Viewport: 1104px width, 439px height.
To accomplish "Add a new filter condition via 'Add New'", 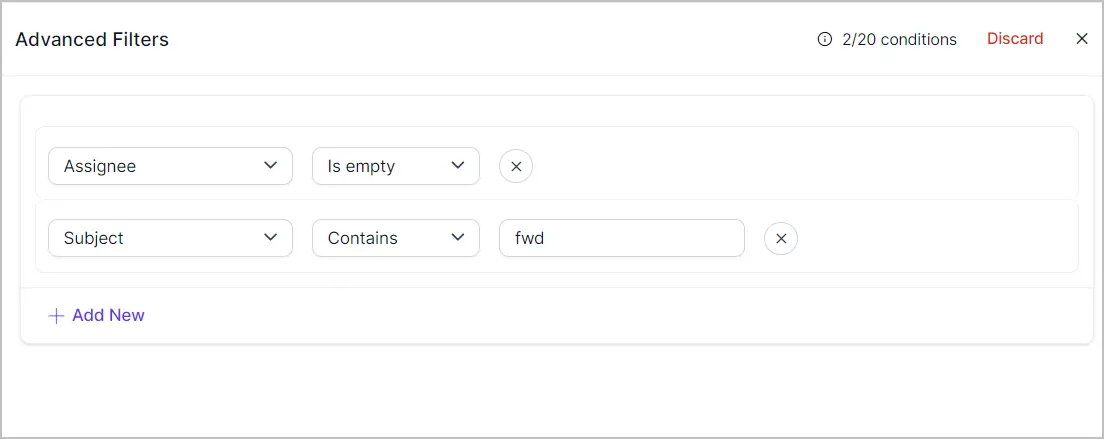I will point(96,315).
